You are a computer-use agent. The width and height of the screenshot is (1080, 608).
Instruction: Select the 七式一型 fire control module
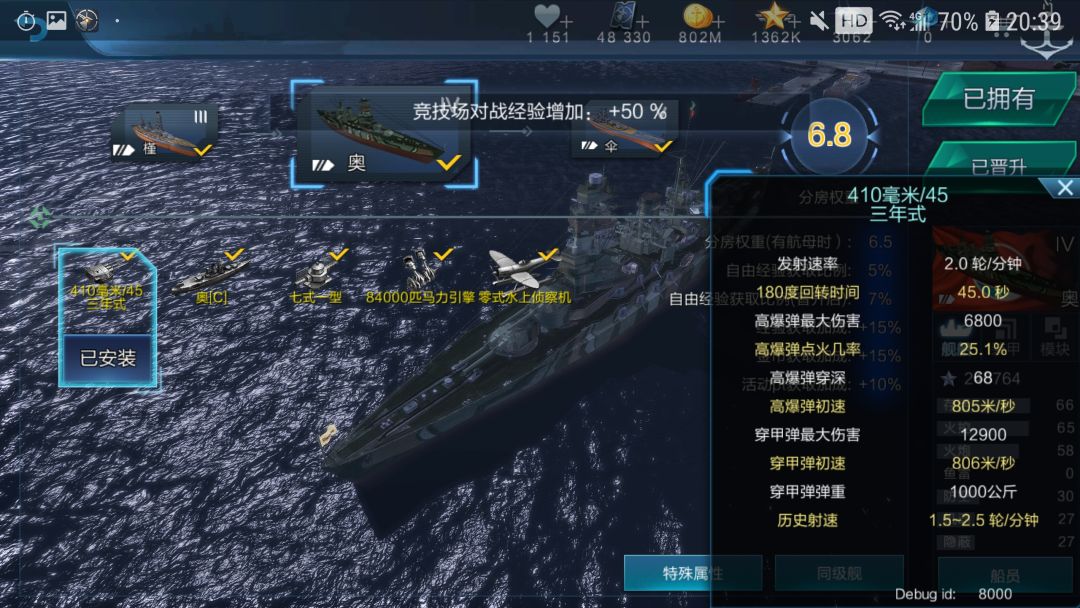(x=316, y=277)
